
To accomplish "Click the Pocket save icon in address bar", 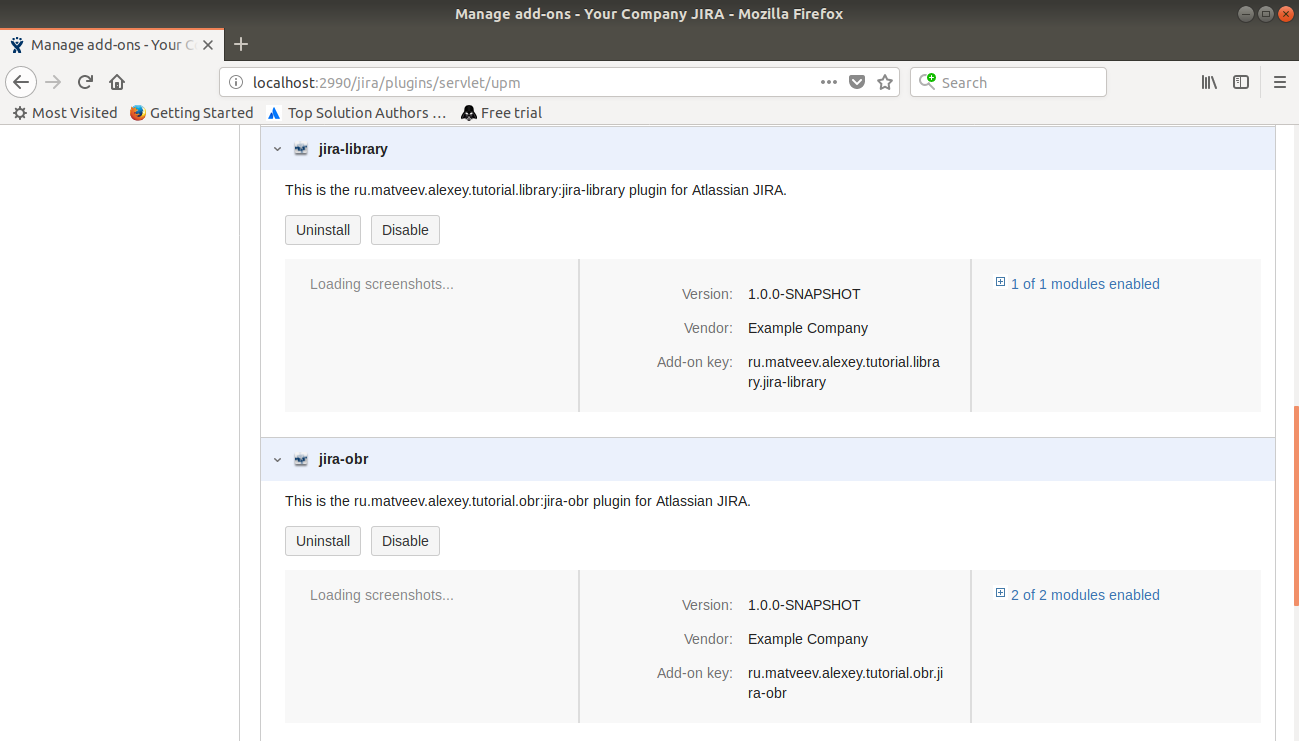I will tap(857, 82).
